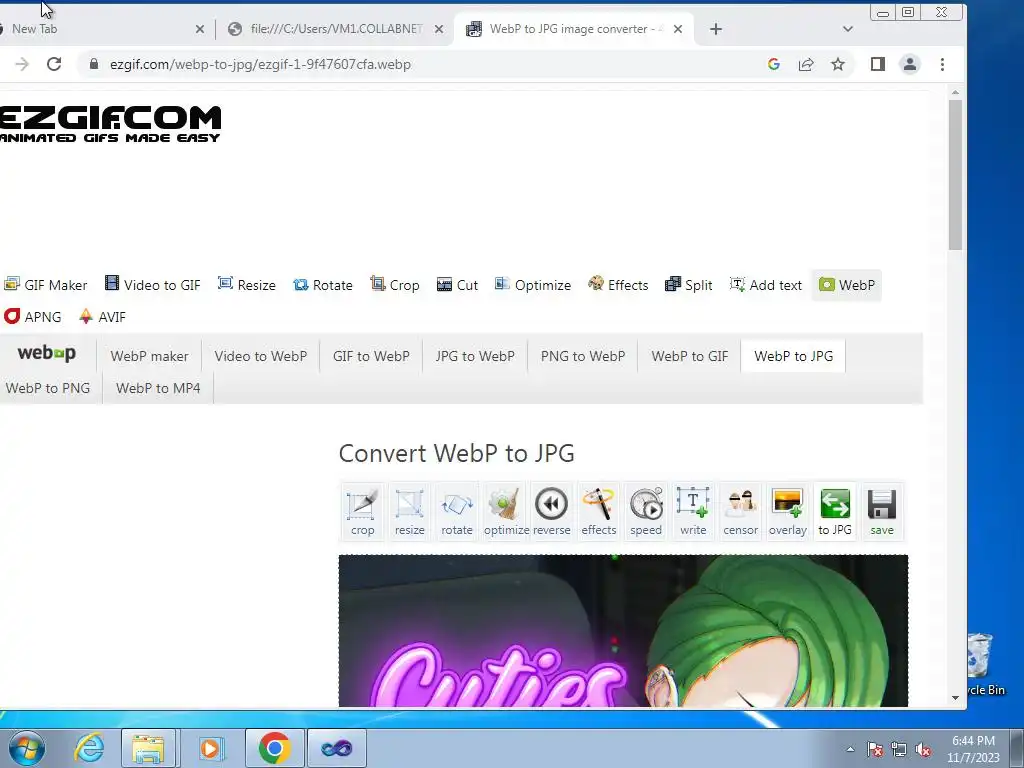Choose the rotate tool
Screen dimensions: 1024x768
click(x=456, y=511)
